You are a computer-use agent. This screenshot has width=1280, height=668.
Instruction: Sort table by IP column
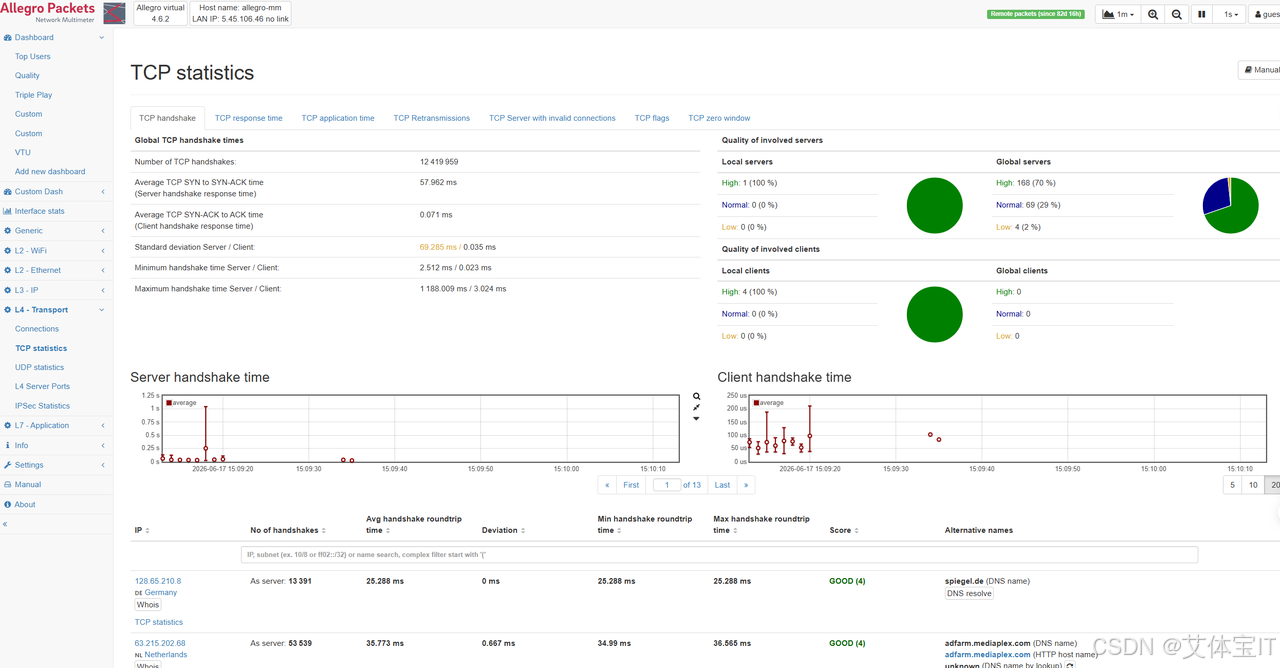coord(142,531)
